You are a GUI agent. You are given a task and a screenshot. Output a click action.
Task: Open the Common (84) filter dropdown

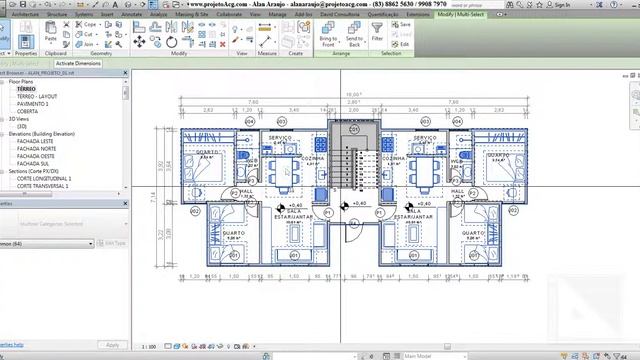pos(47,244)
